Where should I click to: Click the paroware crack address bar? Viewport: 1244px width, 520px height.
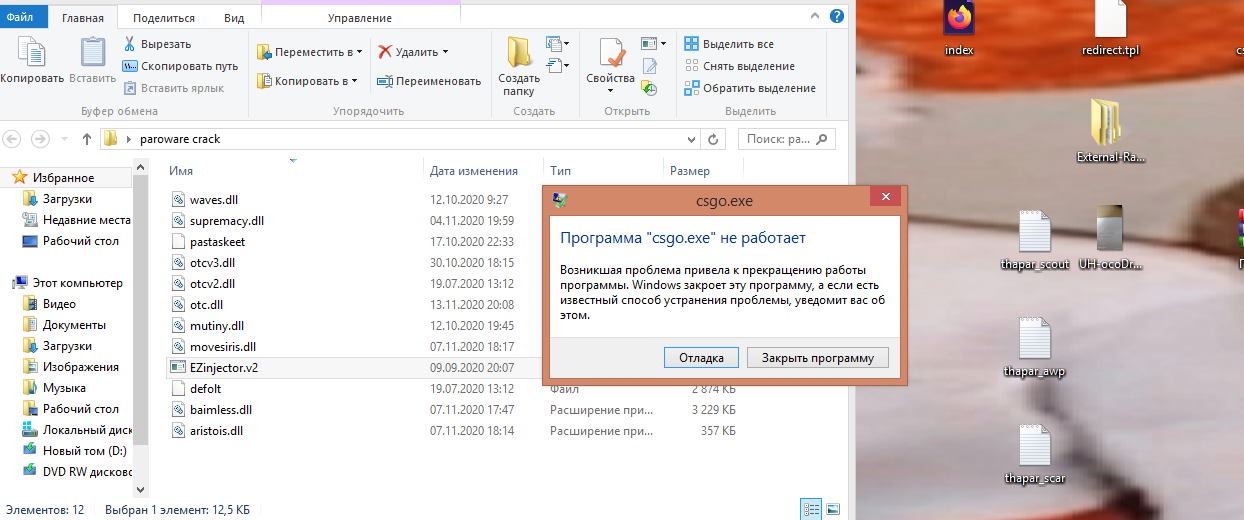pos(390,139)
